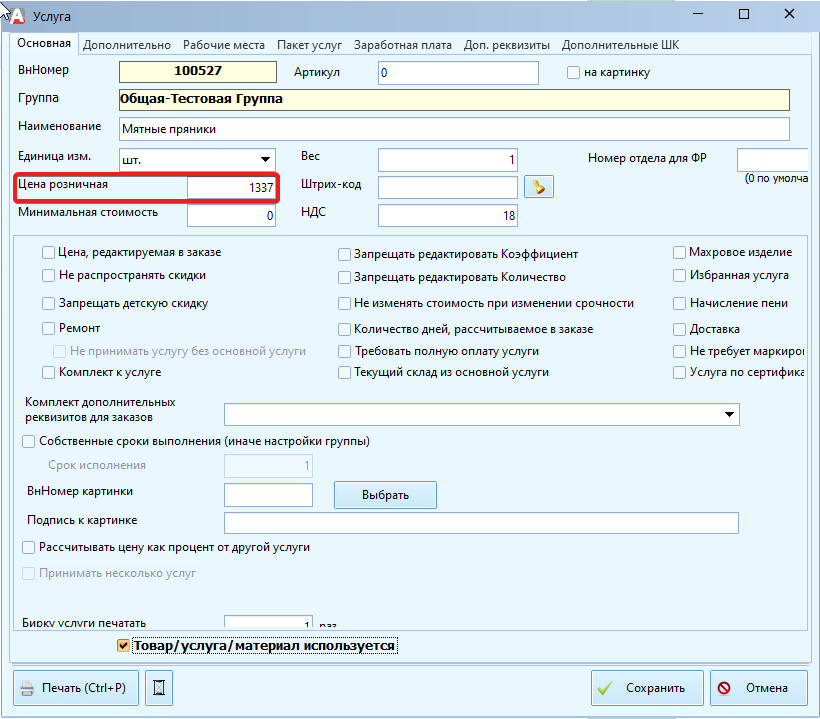Open the Рабочие места tab

click(x=224, y=45)
